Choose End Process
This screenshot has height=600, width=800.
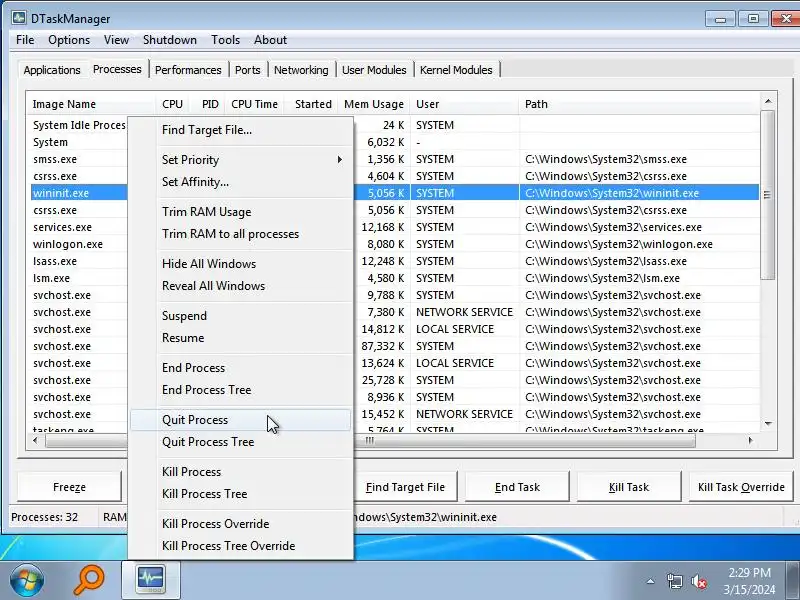241,368
